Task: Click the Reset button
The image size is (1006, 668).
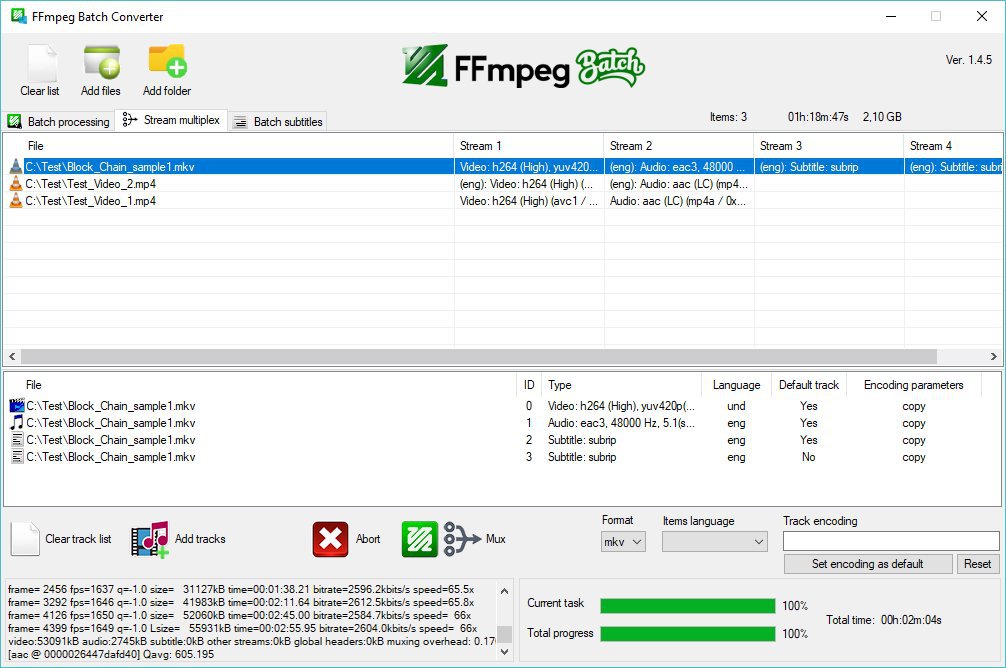Action: coord(977,563)
